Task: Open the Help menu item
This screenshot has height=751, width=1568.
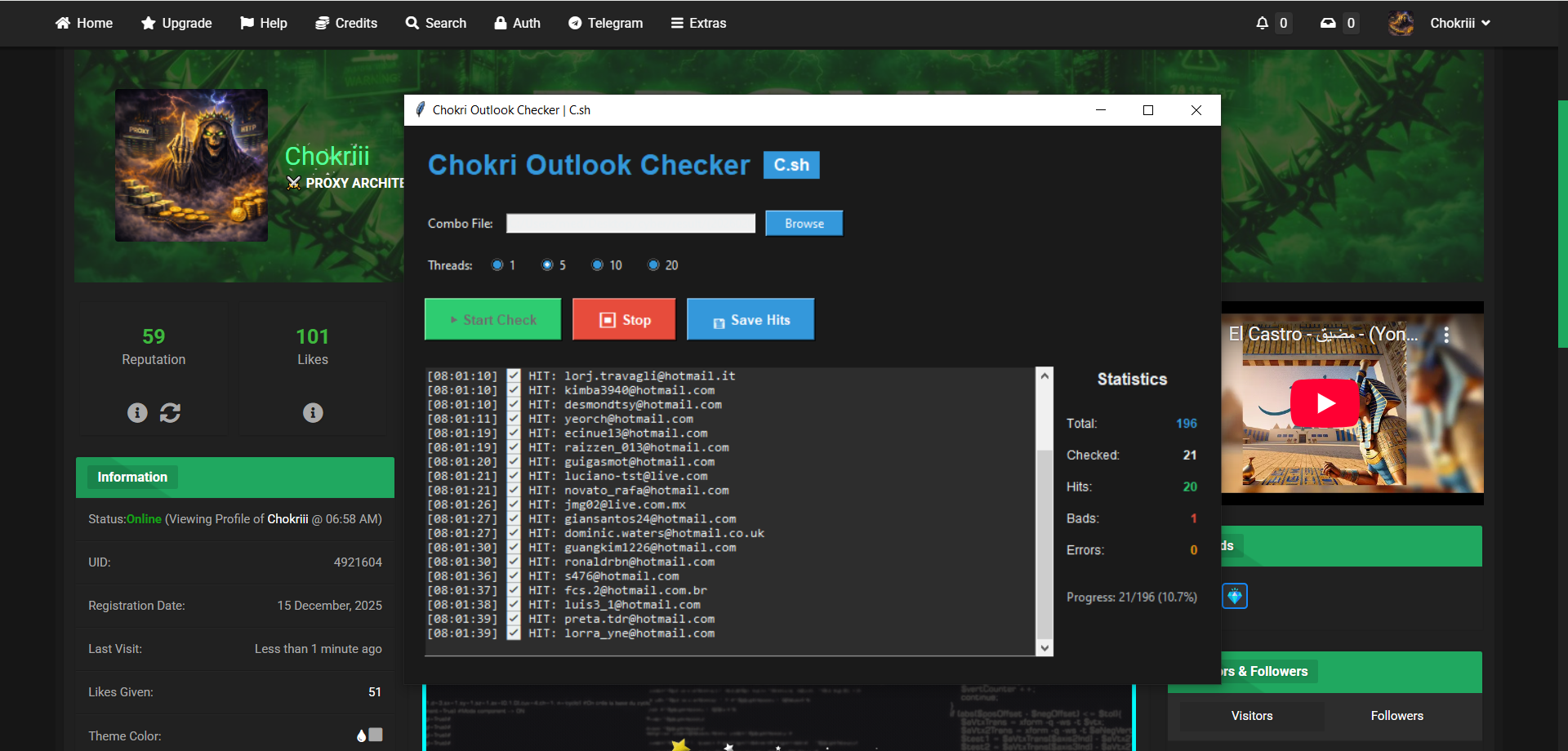Action: (x=264, y=23)
